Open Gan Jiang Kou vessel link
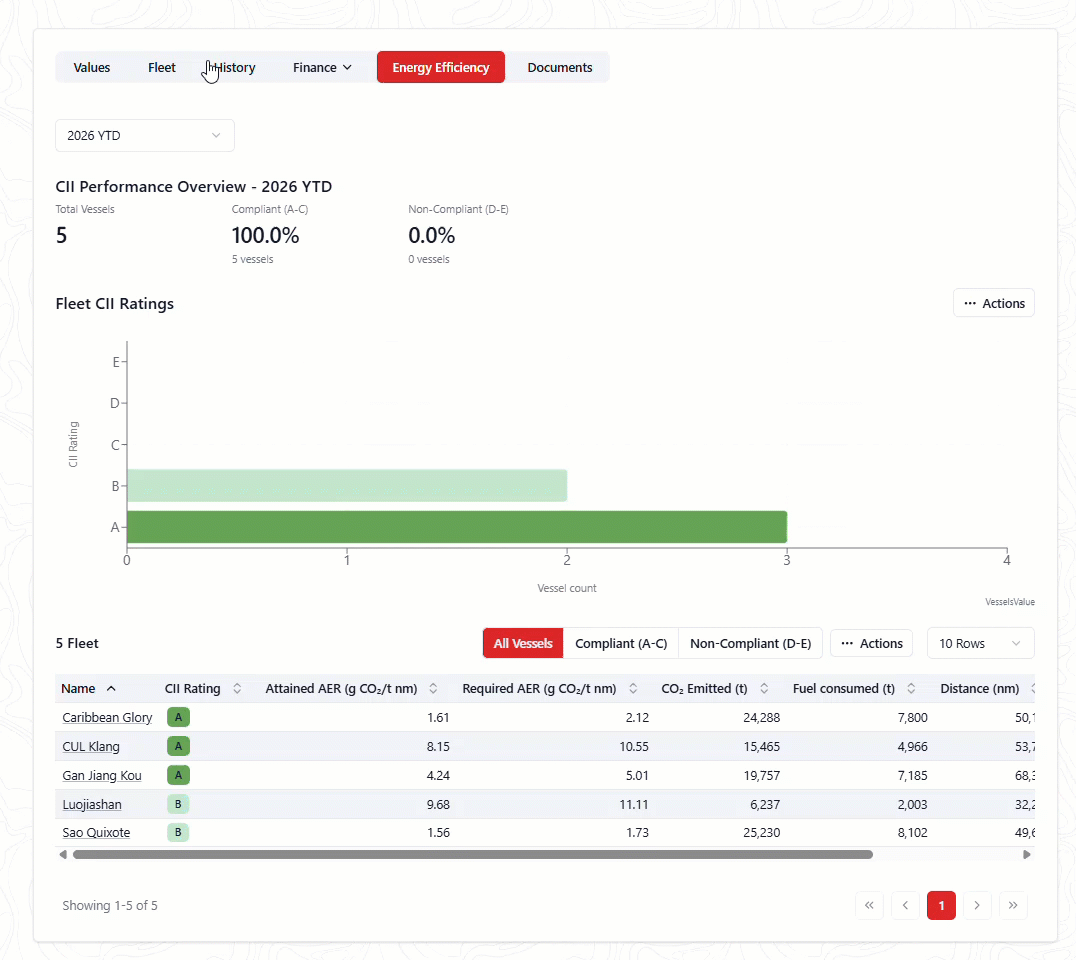Viewport: 1076px width, 960px height. click(102, 775)
